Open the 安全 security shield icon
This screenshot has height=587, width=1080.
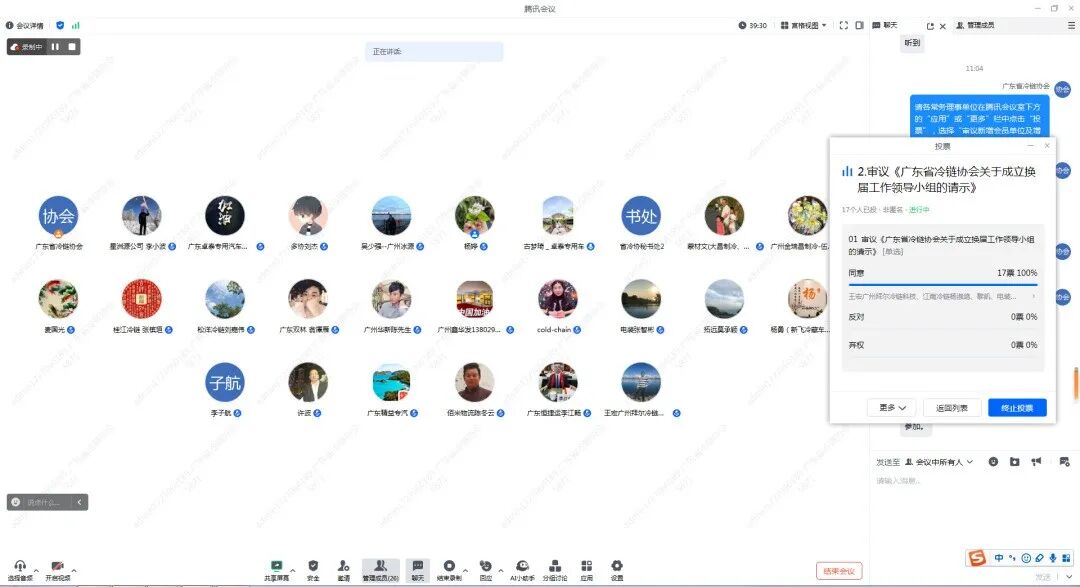coord(313,570)
